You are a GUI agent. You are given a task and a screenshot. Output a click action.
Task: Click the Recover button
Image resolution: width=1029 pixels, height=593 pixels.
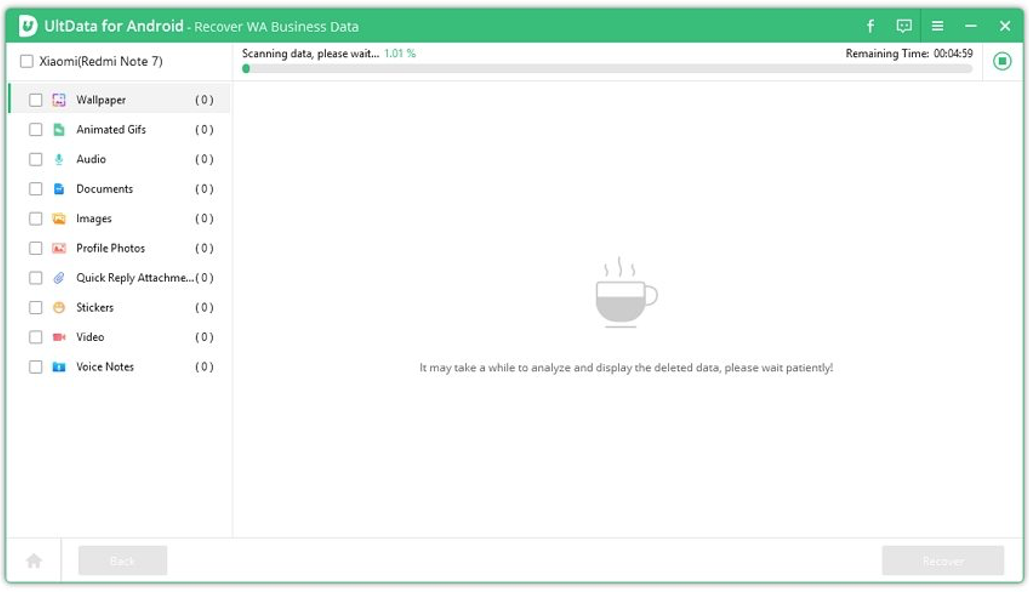point(943,561)
